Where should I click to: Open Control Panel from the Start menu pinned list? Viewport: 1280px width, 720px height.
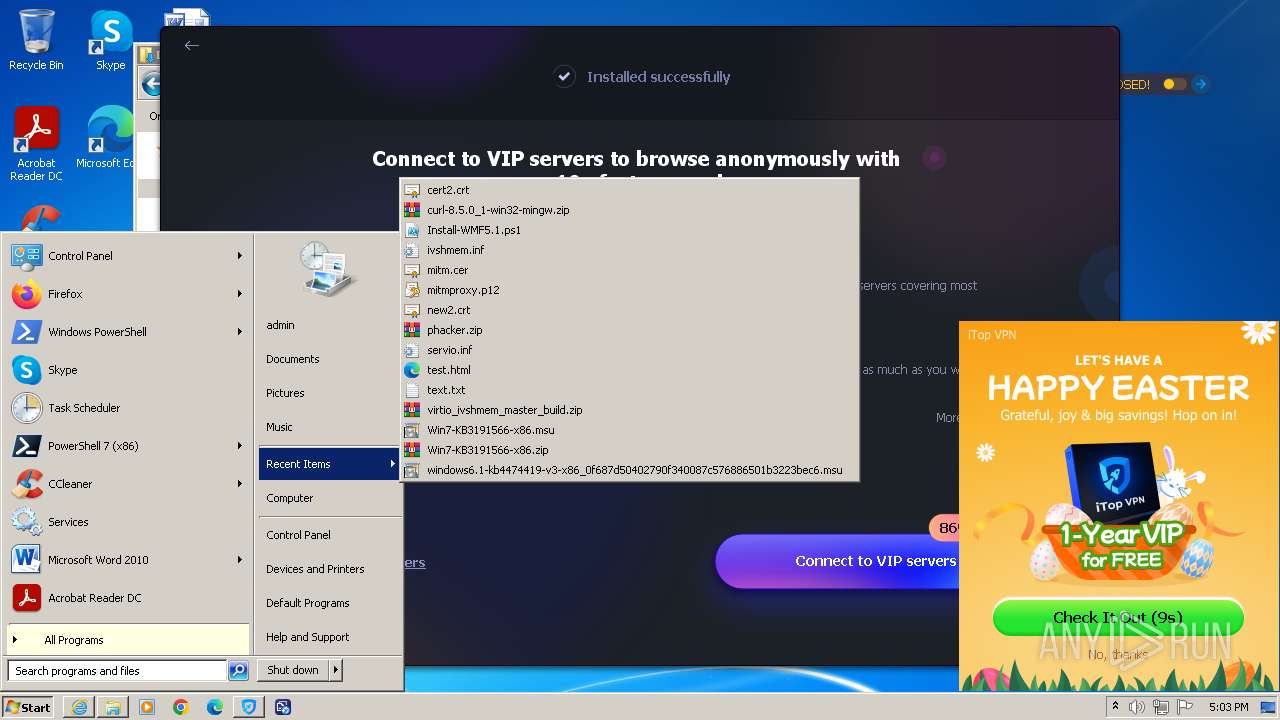(x=127, y=256)
